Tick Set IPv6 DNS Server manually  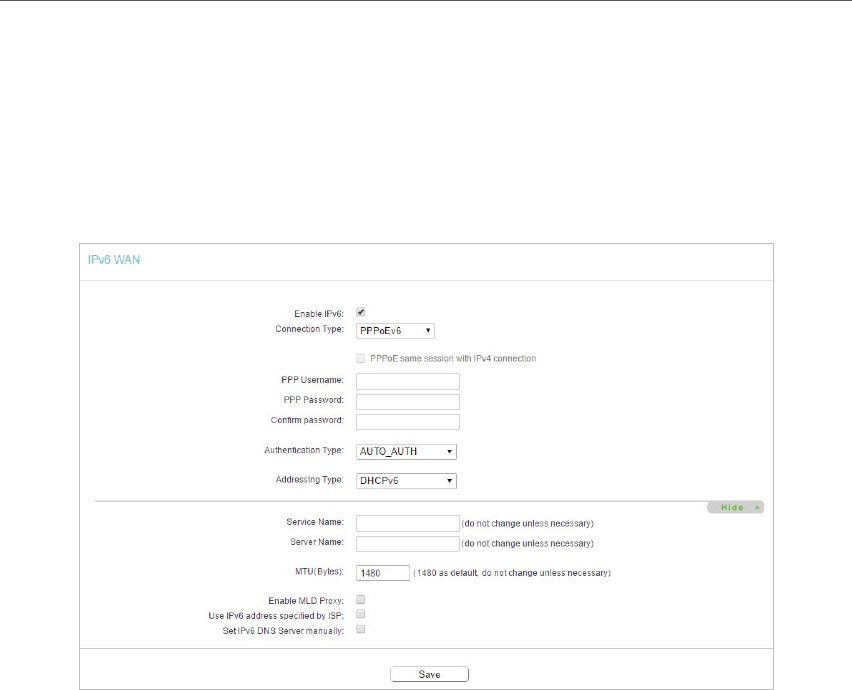(x=360, y=629)
